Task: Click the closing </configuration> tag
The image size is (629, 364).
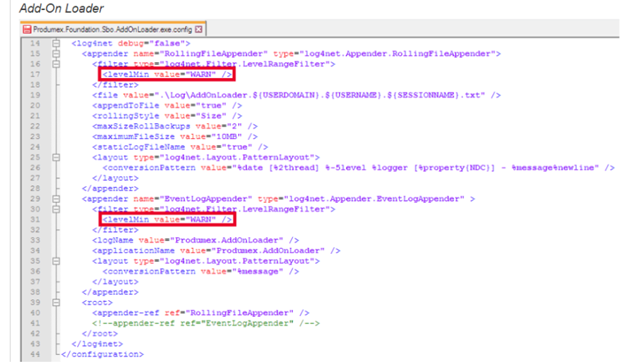Action: pyautogui.click(x=102, y=354)
